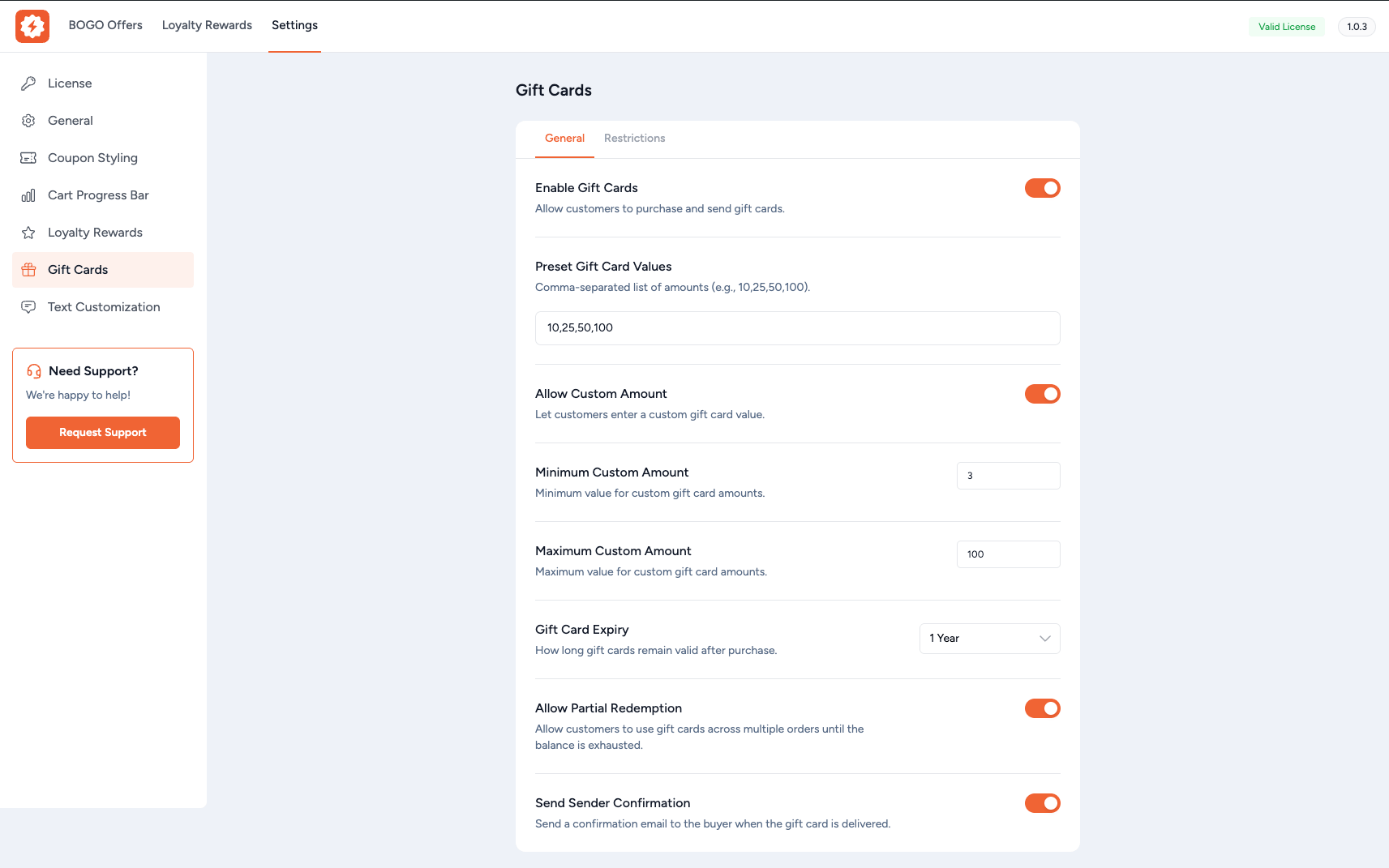Toggle off Send Sender Confirmation
The height and width of the screenshot is (868, 1389).
point(1043,803)
